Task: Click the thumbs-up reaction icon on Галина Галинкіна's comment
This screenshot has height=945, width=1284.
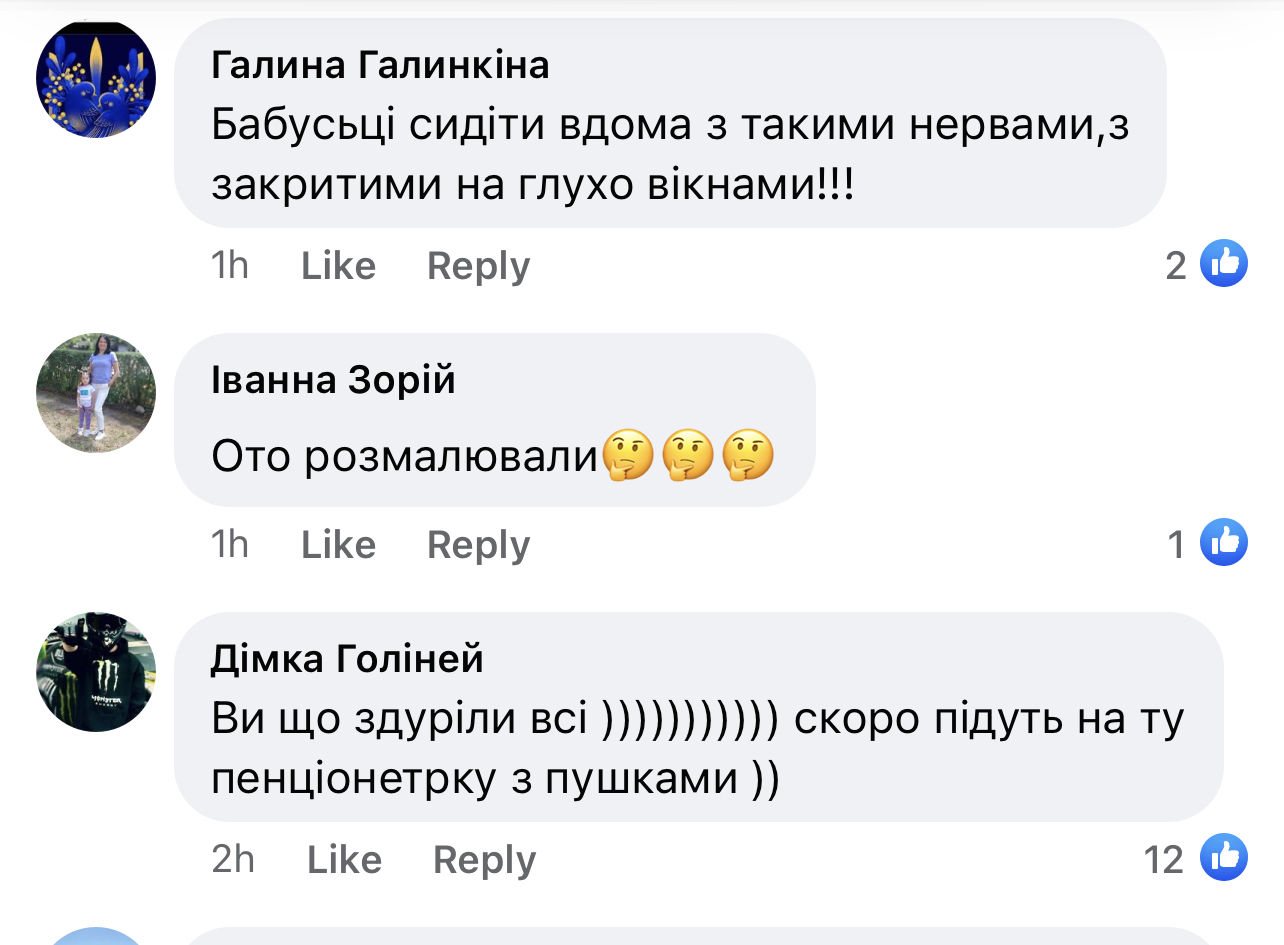Action: [1224, 264]
